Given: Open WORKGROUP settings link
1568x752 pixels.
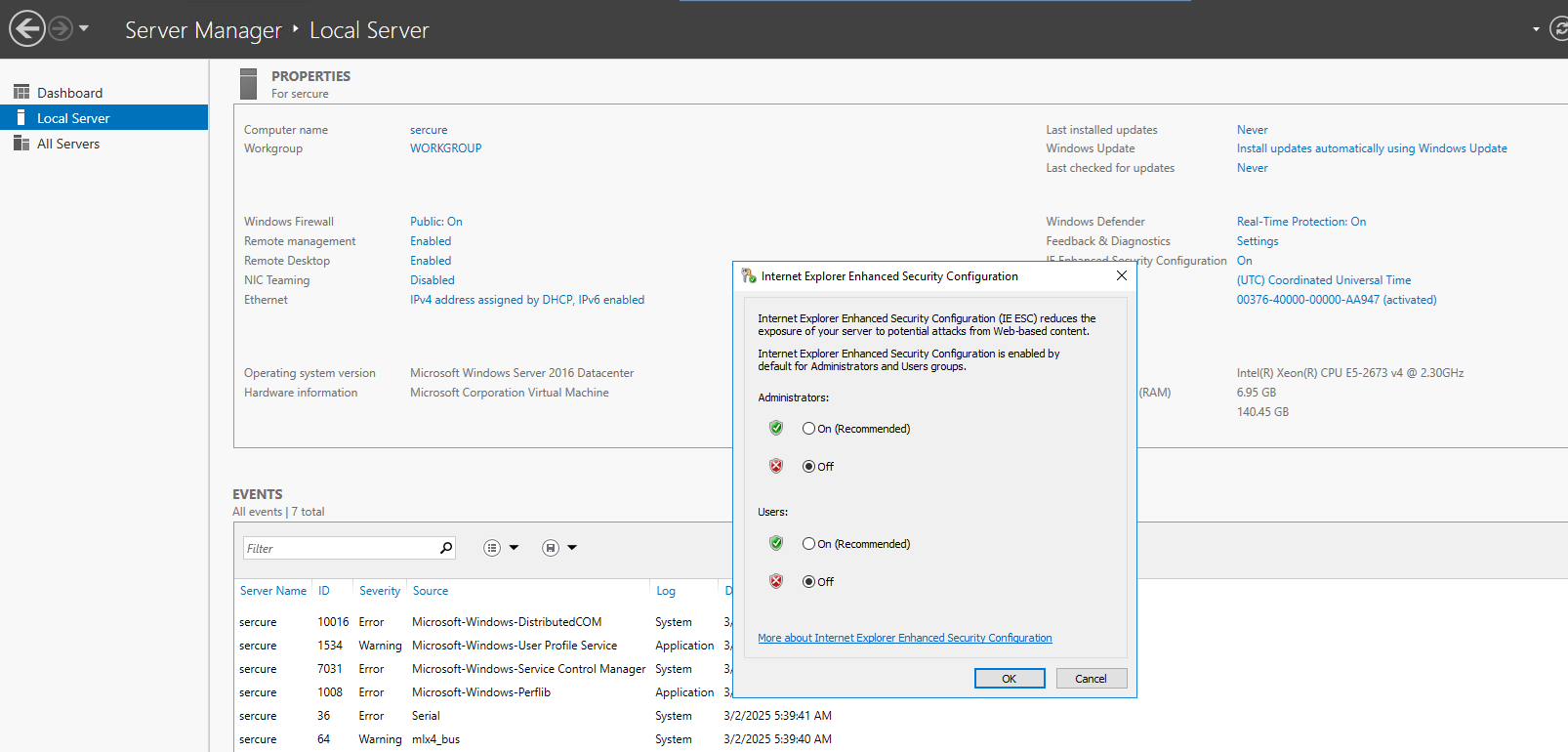Looking at the screenshot, I should [446, 148].
